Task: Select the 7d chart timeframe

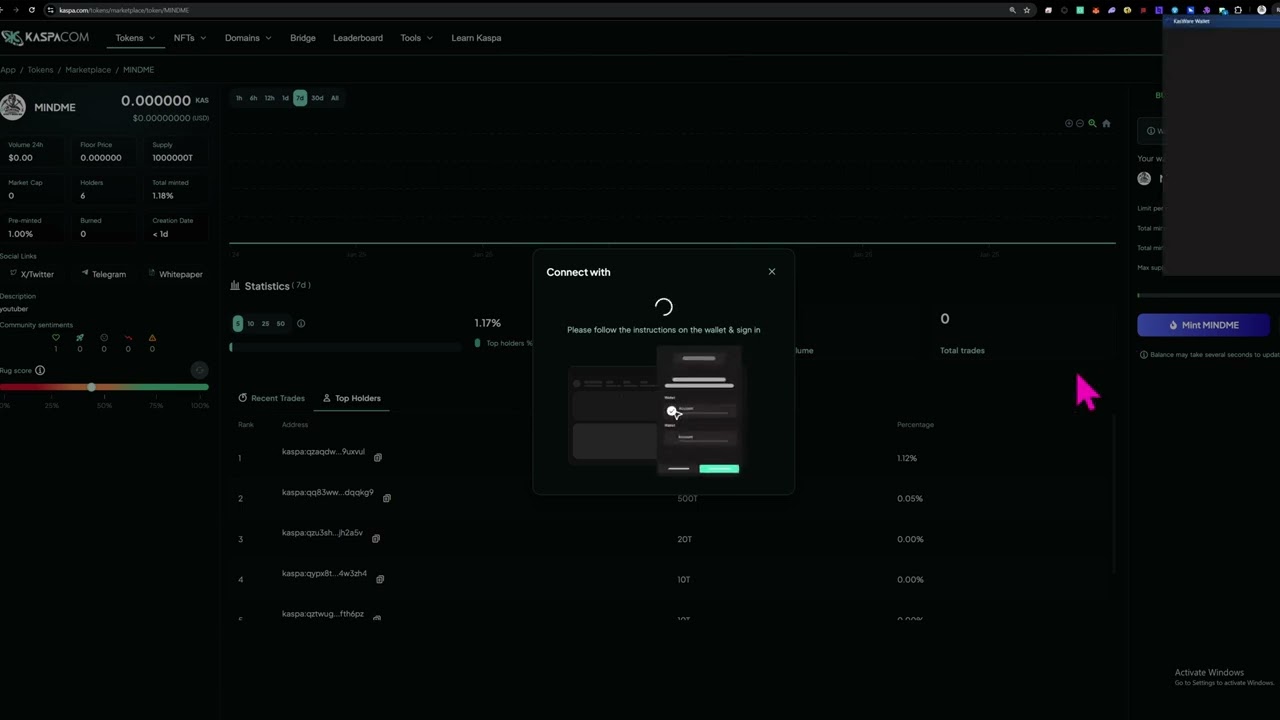Action: click(x=300, y=98)
